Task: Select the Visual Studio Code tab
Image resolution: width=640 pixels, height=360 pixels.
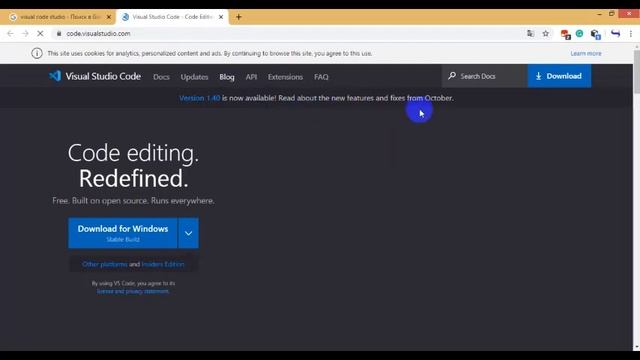Action: 172,17
